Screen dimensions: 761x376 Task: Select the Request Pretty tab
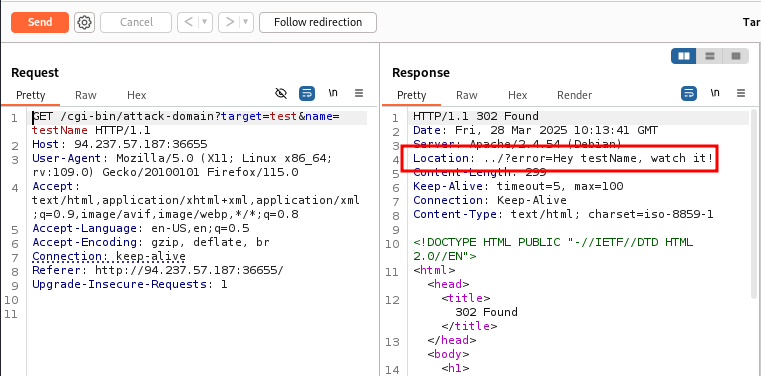[x=31, y=95]
